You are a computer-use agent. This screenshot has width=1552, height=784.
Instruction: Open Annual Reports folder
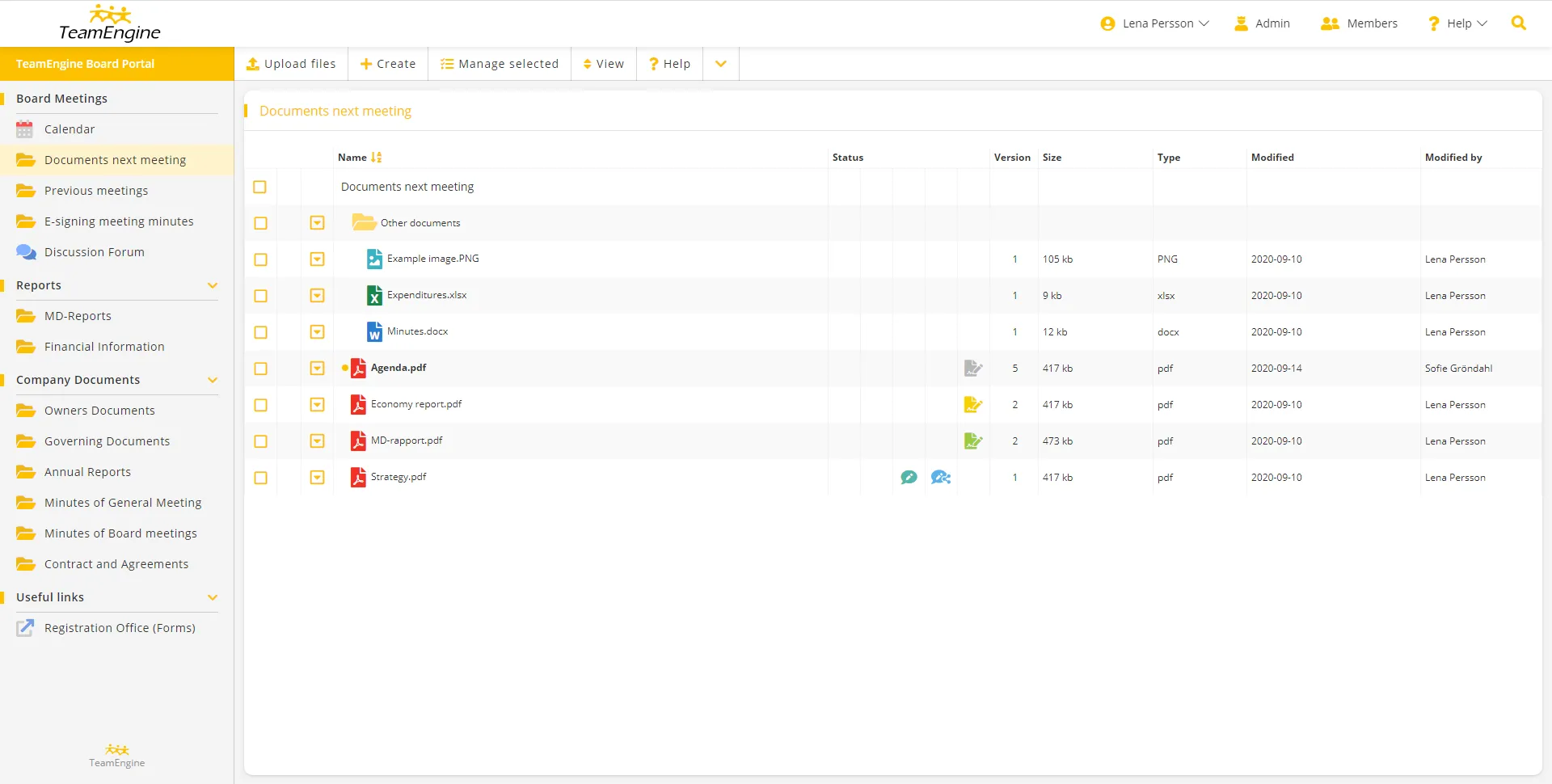(87, 472)
